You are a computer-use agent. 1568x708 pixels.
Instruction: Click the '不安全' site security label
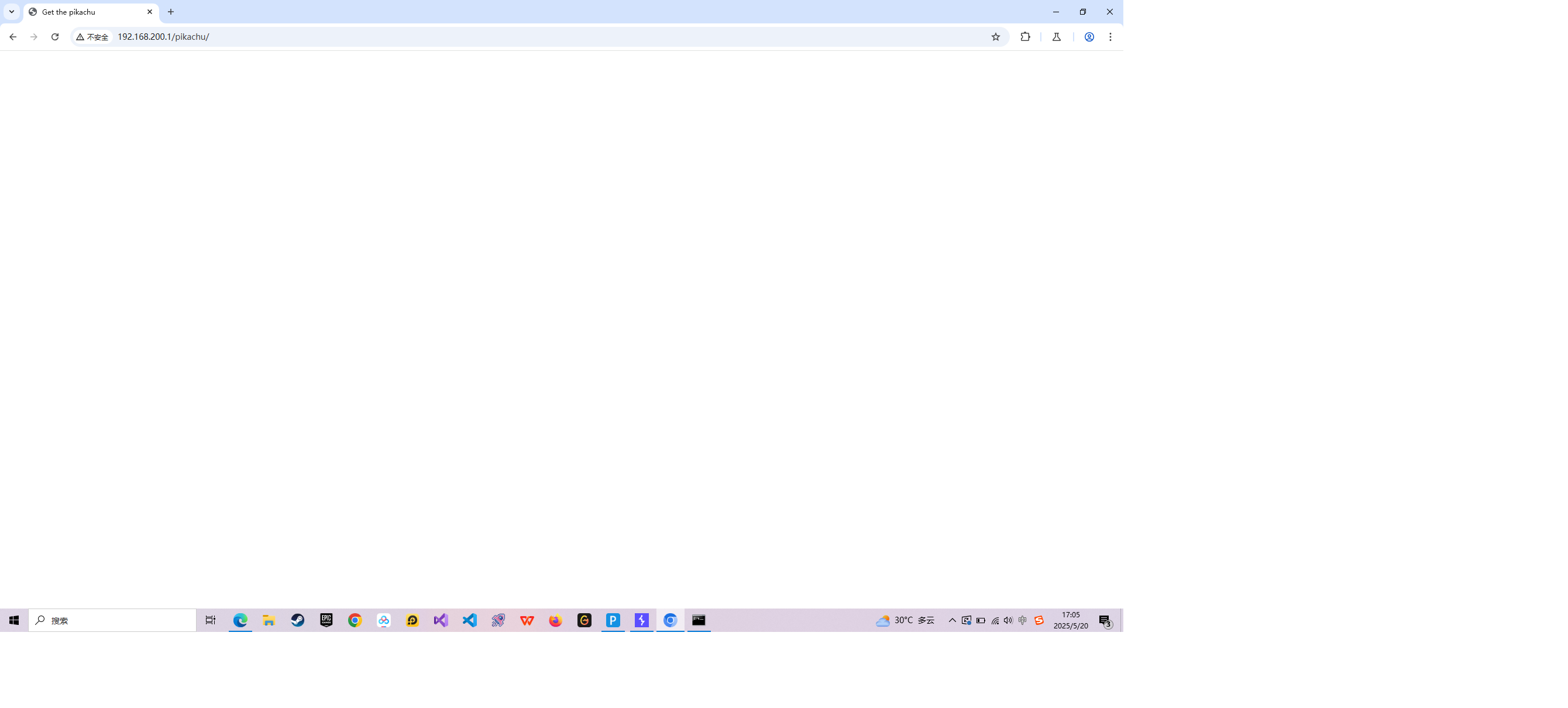pos(92,37)
